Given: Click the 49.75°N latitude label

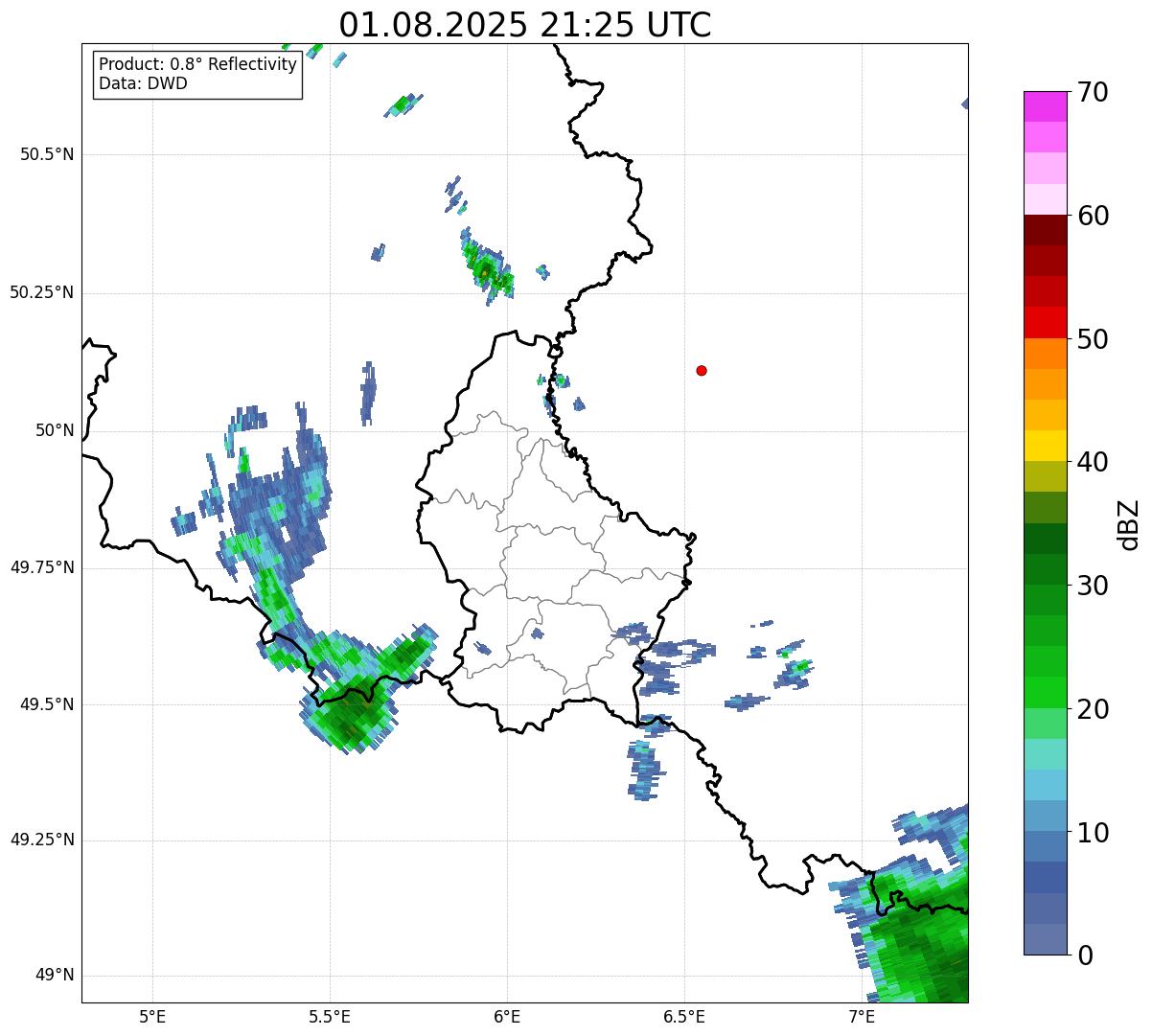Looking at the screenshot, I should click(42, 567).
